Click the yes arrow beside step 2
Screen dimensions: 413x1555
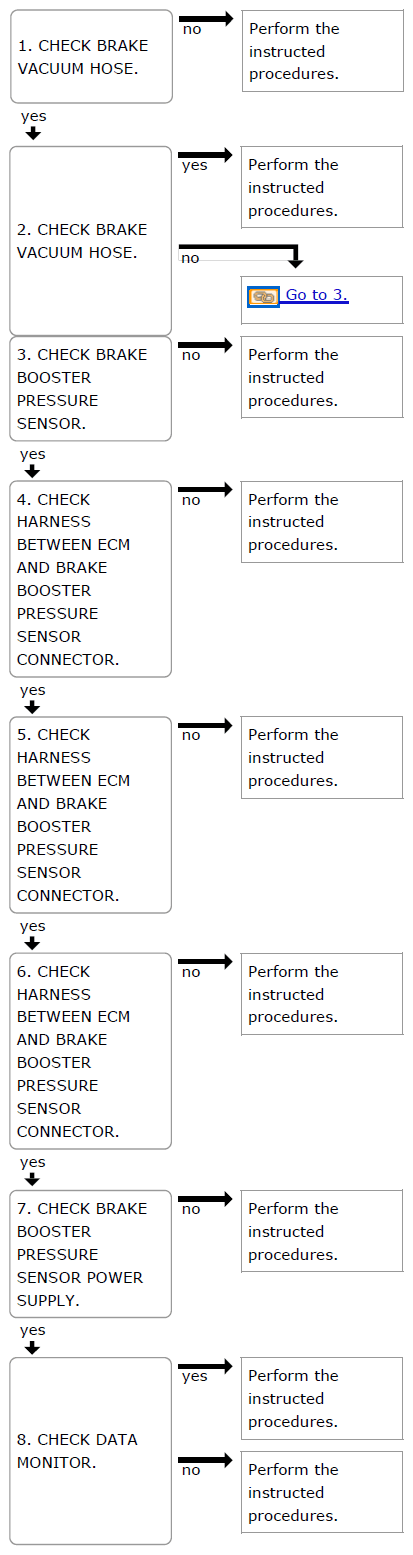(x=206, y=155)
